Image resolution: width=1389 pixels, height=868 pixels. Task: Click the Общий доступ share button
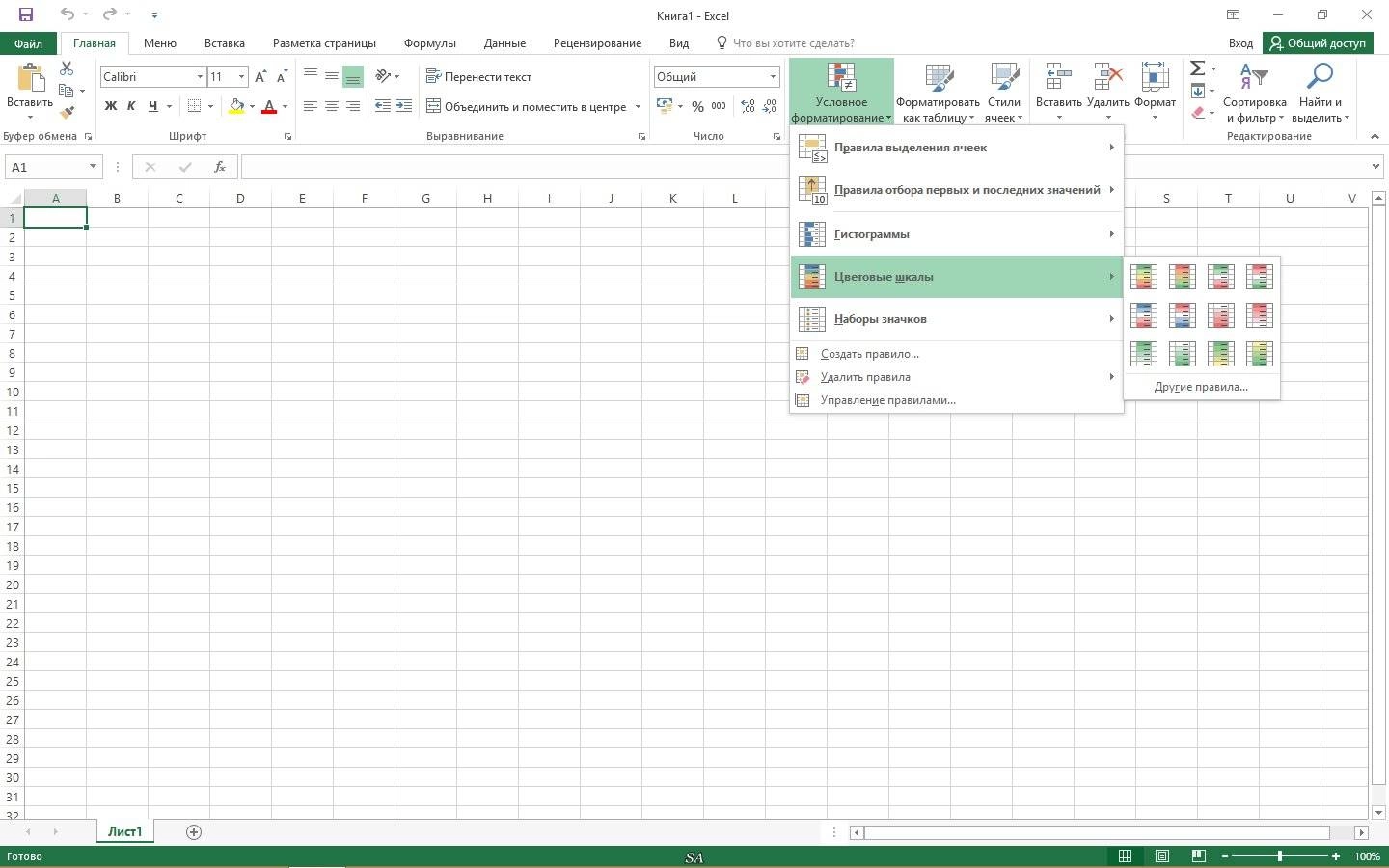click(1318, 43)
